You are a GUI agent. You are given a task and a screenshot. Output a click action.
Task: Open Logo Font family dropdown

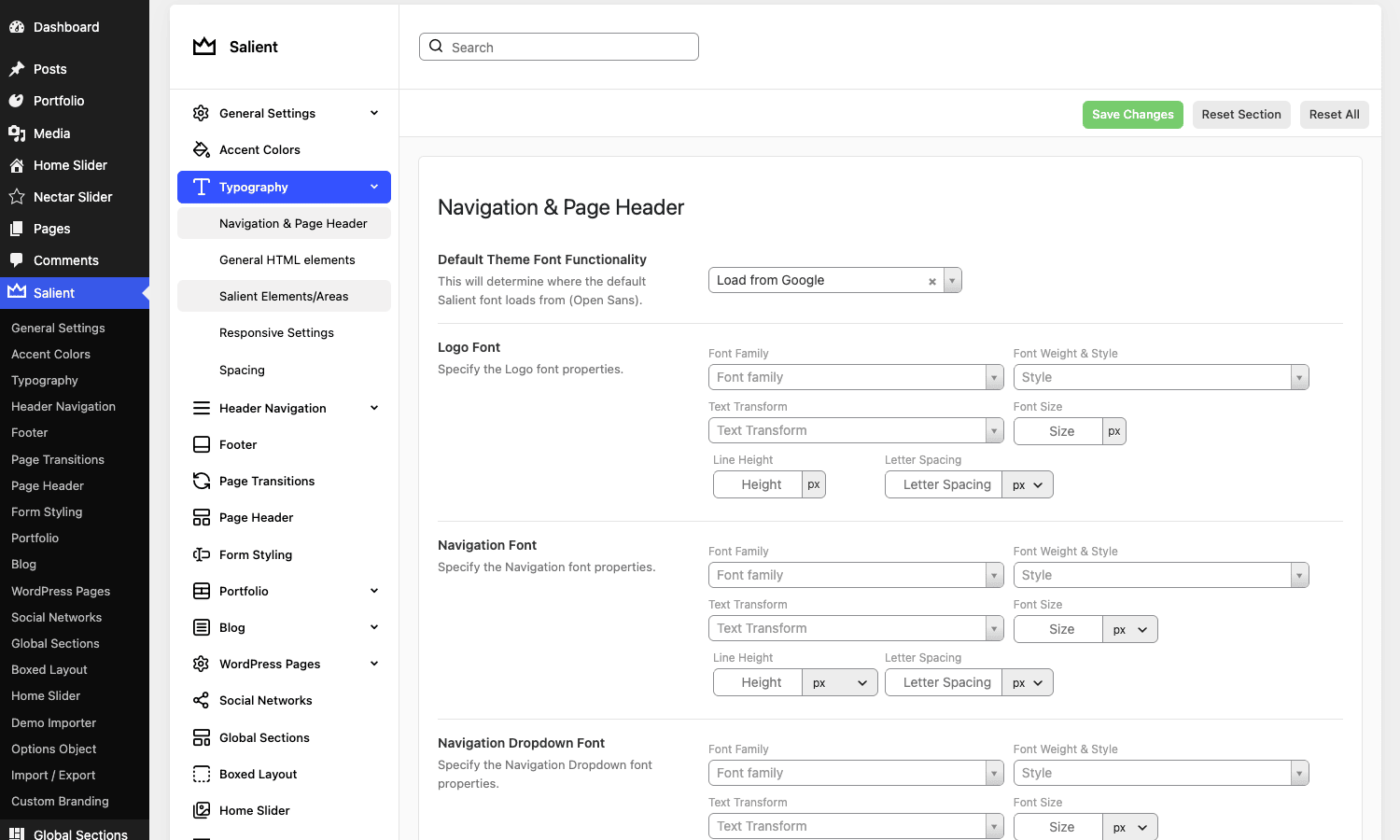(x=856, y=377)
